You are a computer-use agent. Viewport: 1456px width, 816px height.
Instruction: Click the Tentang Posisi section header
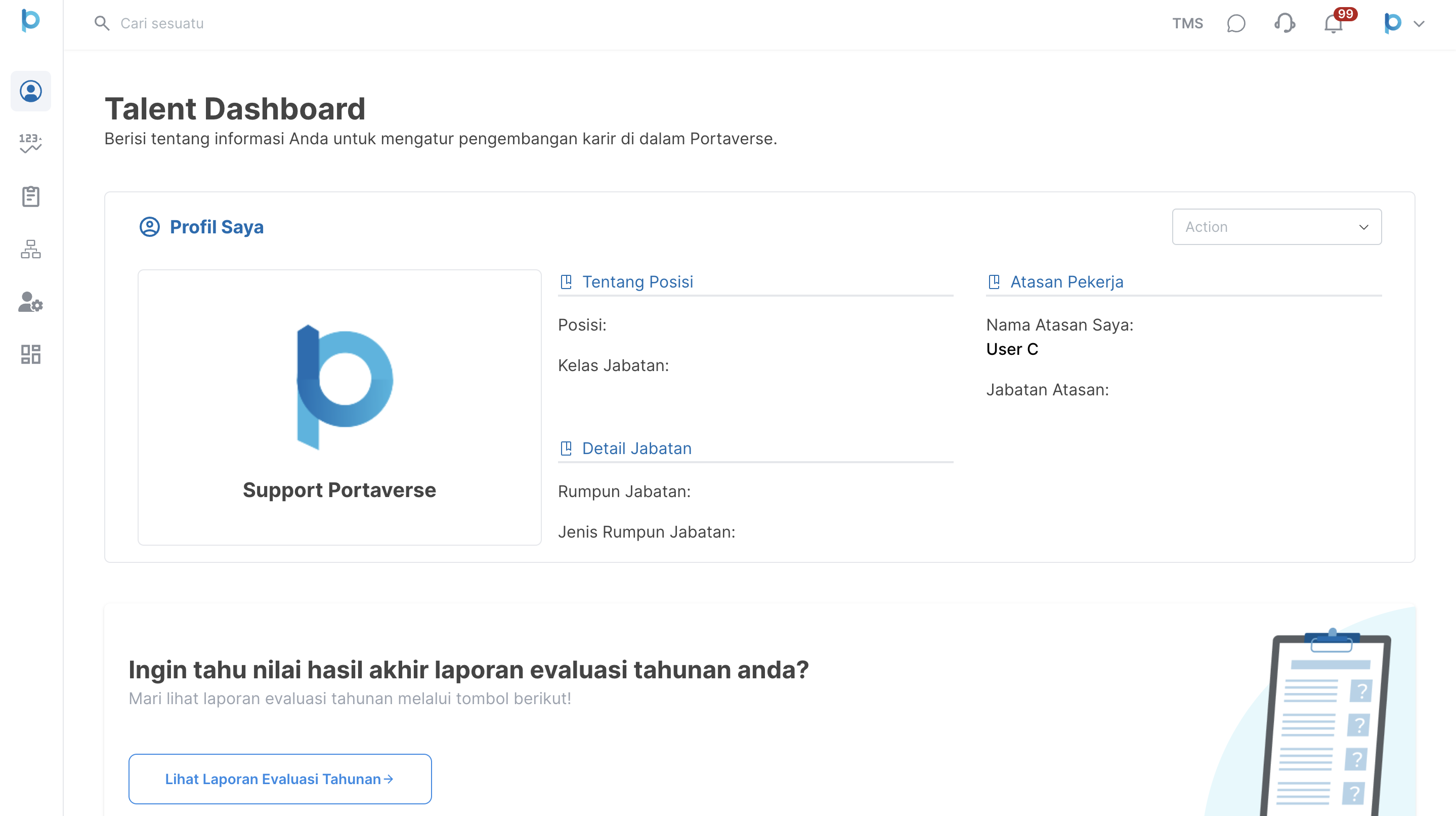point(637,281)
